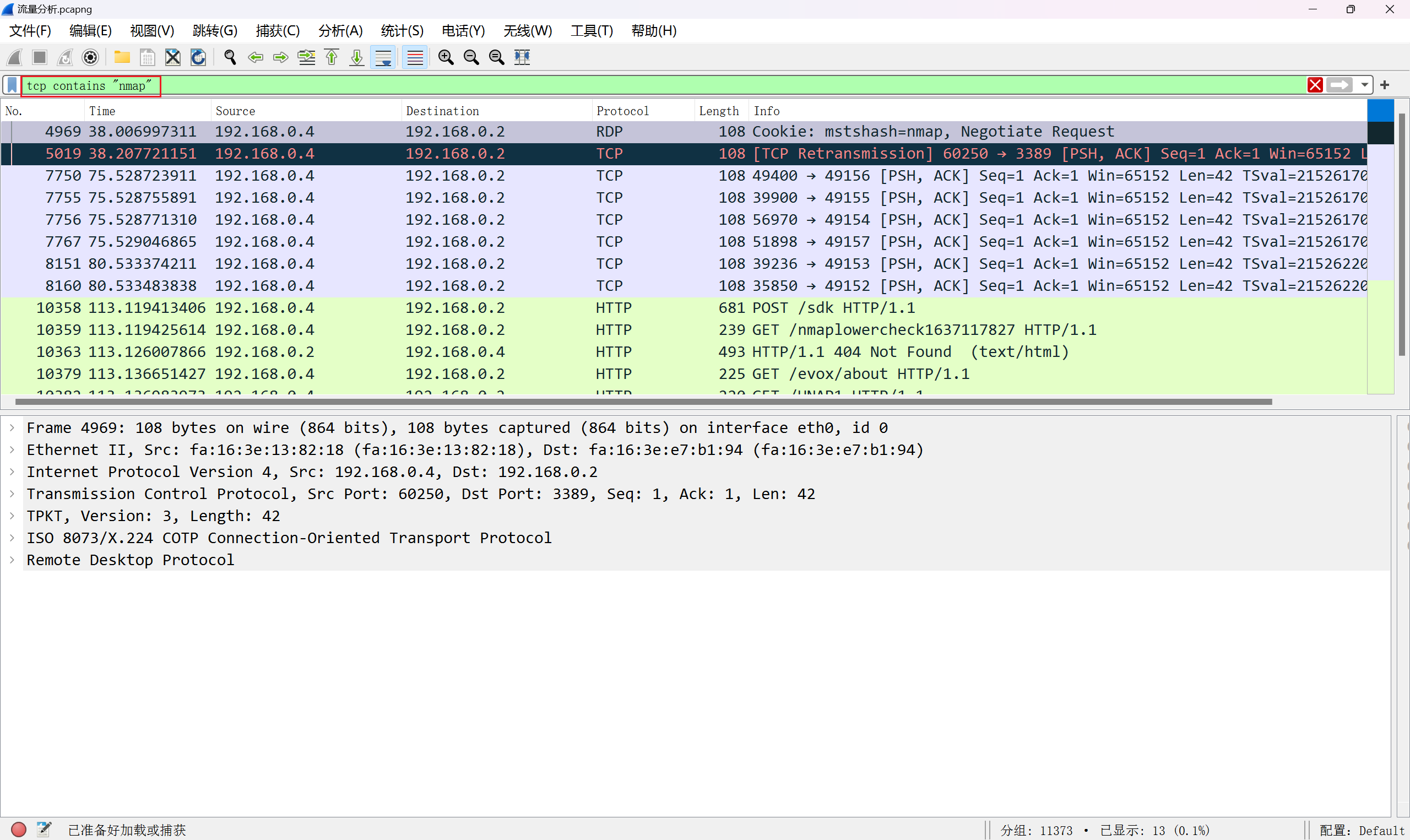Clear the display filter red X
The height and width of the screenshot is (840, 1410).
(1315, 85)
